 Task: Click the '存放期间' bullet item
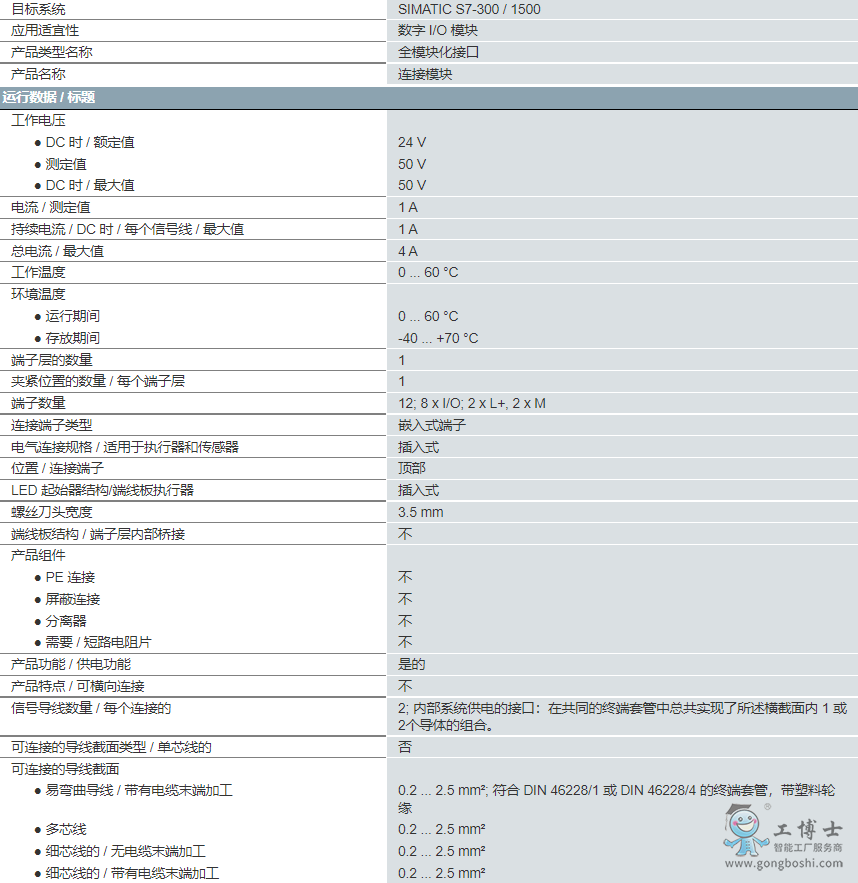point(73,338)
